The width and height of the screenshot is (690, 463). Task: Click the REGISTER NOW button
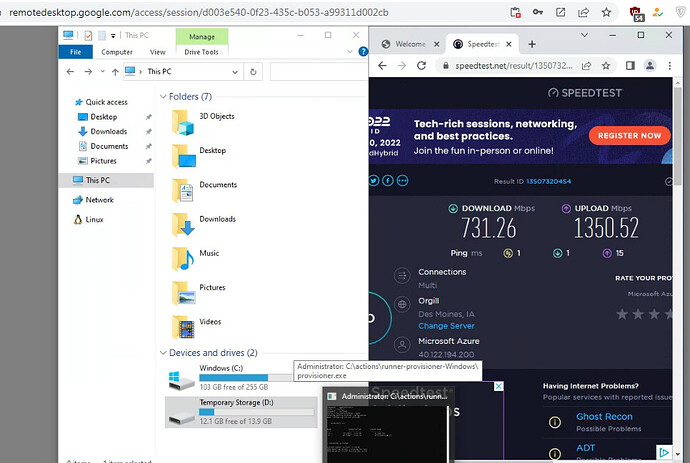628,135
